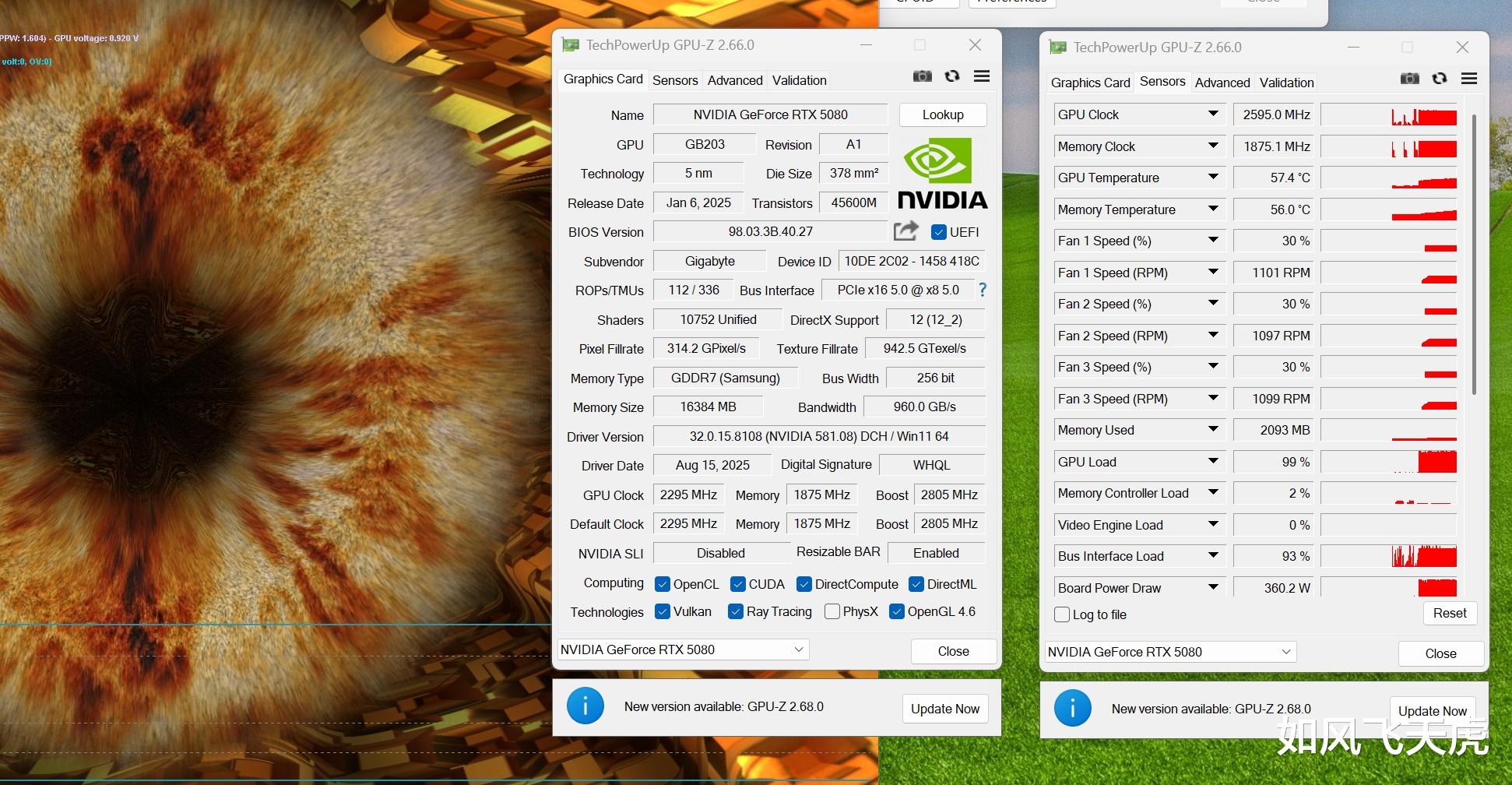The height and width of the screenshot is (785, 1512).
Task: Open hamburger menu in Sensors GPU-Z window
Action: (x=1469, y=79)
